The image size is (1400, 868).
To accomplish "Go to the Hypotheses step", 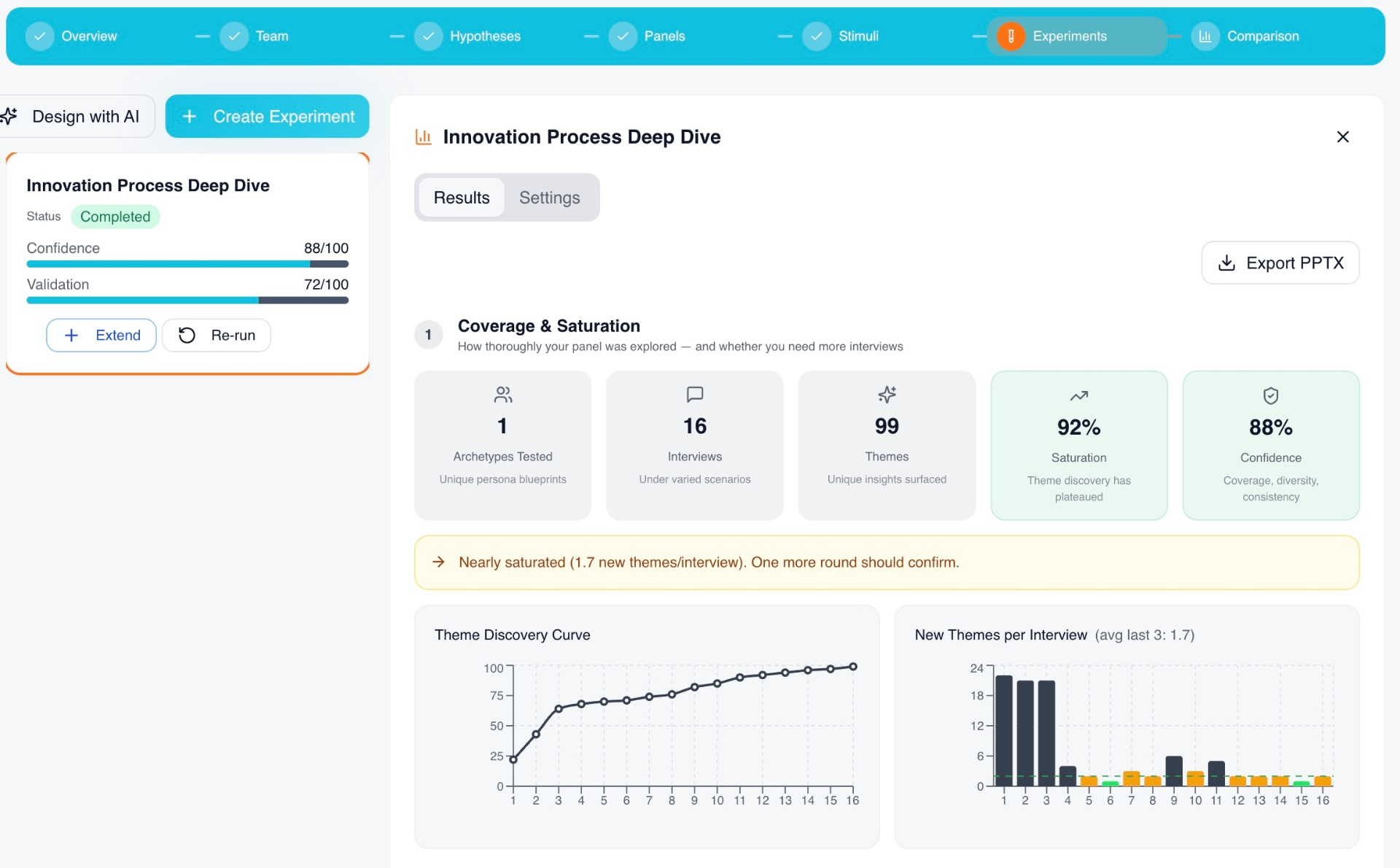I will point(467,36).
